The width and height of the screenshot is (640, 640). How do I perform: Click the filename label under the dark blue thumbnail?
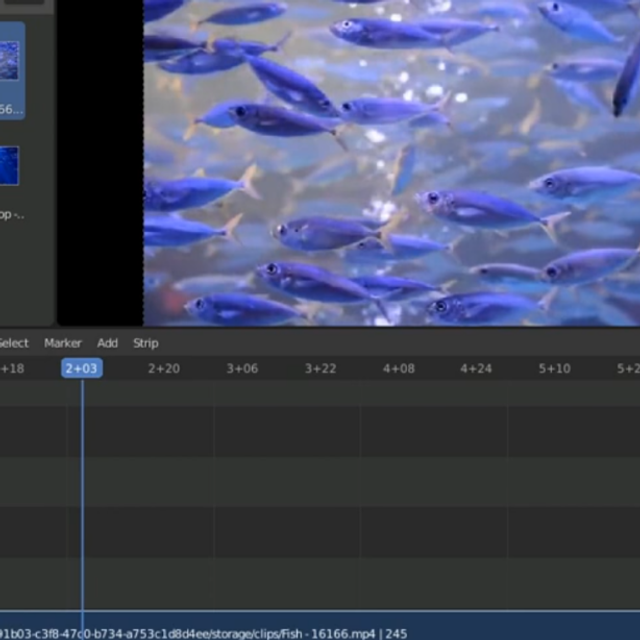coord(10,214)
